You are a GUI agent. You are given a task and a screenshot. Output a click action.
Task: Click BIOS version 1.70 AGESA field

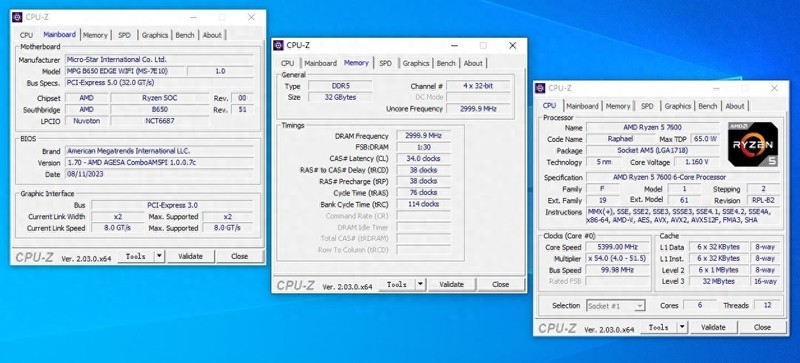[x=159, y=162]
